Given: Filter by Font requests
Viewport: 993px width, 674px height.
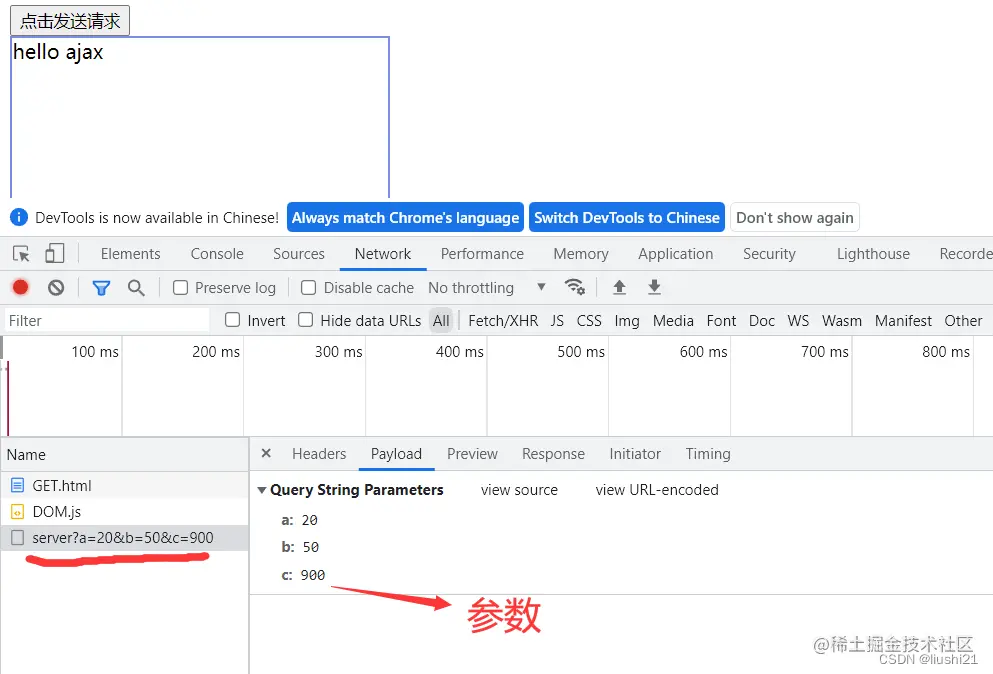Looking at the screenshot, I should click(x=721, y=321).
